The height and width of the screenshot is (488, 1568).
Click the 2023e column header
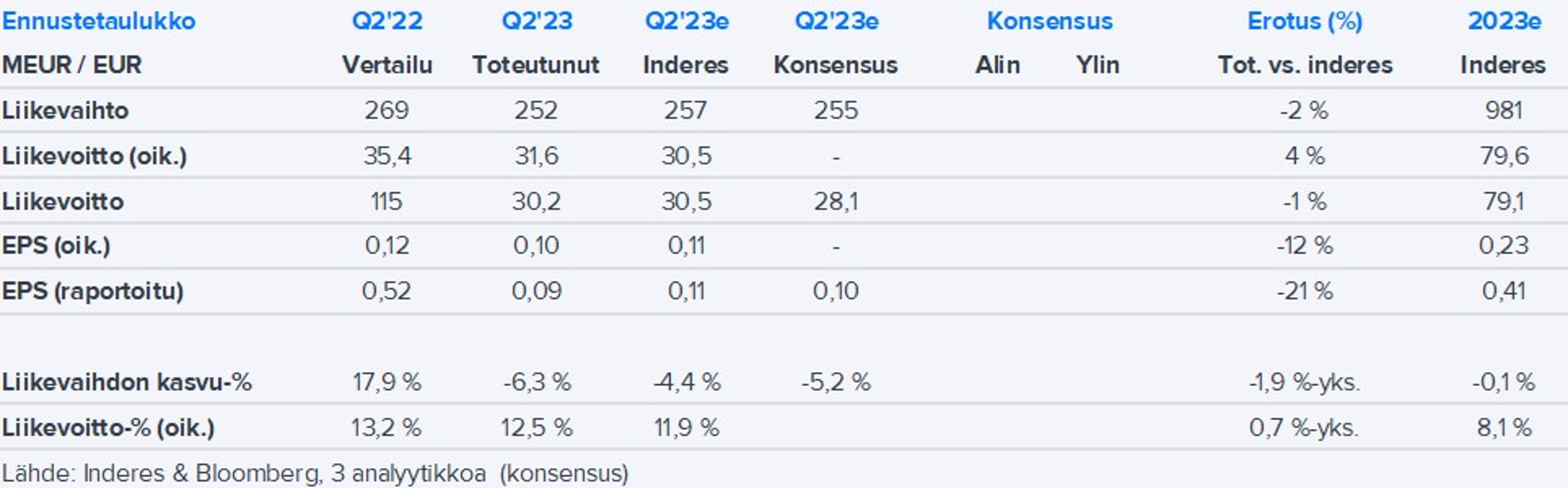click(1504, 21)
